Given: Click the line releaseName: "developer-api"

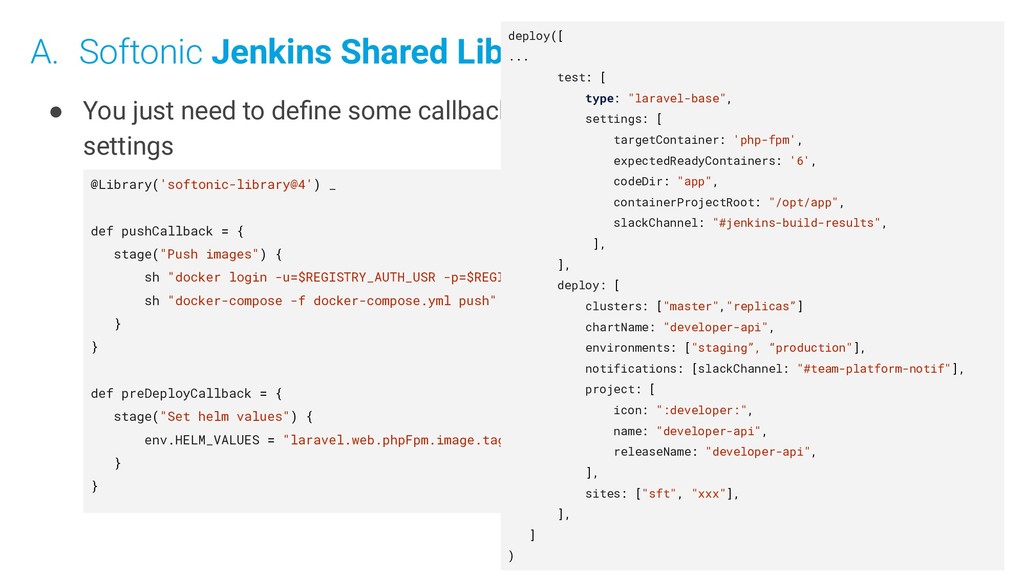Looking at the screenshot, I should (714, 452).
